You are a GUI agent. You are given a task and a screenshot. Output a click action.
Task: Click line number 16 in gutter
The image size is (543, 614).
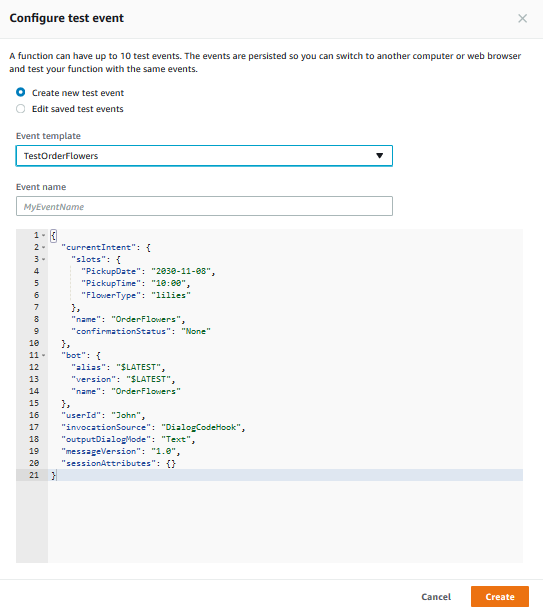[x=34, y=415]
